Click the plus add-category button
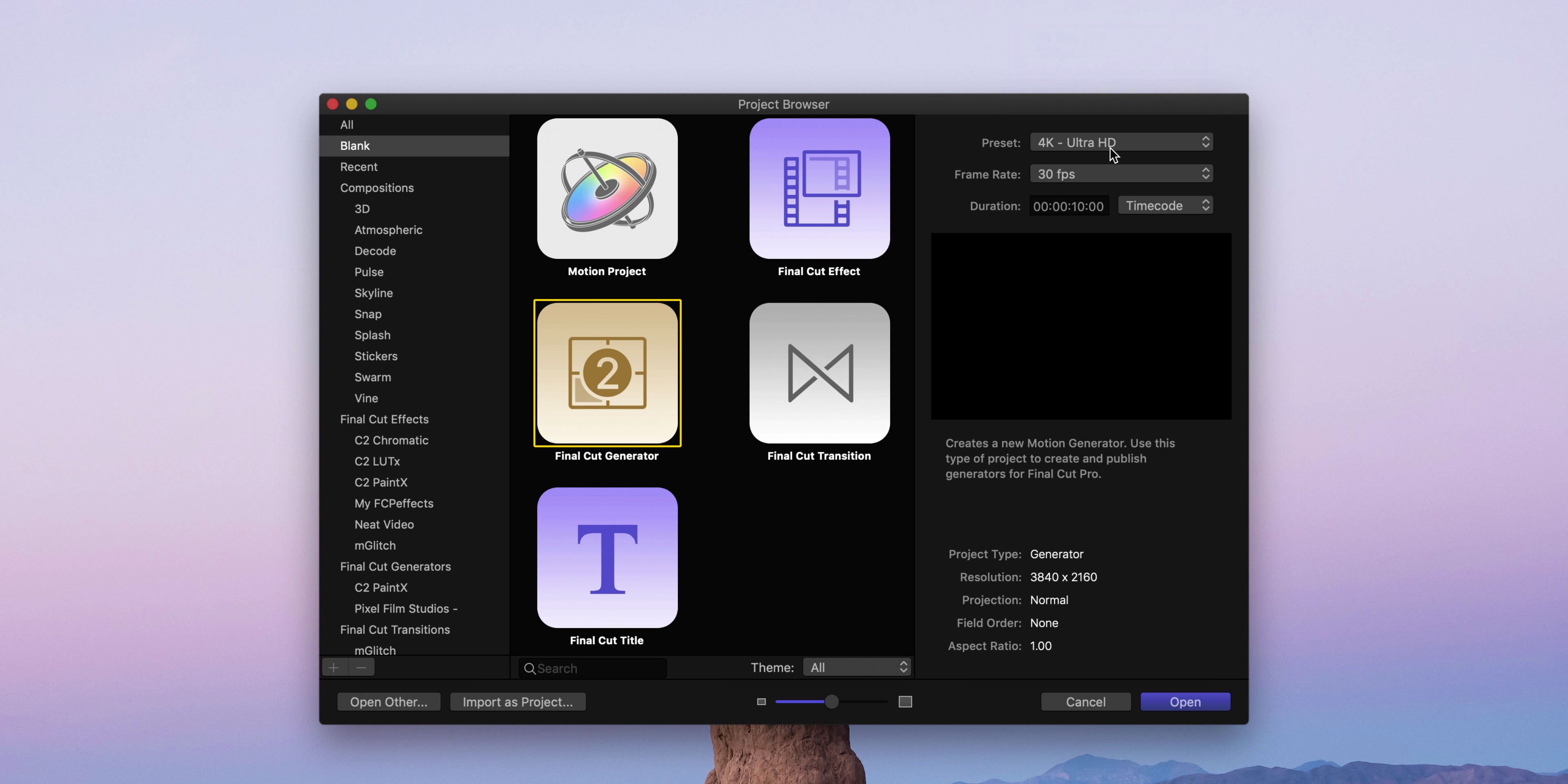The image size is (1568, 784). [x=334, y=668]
